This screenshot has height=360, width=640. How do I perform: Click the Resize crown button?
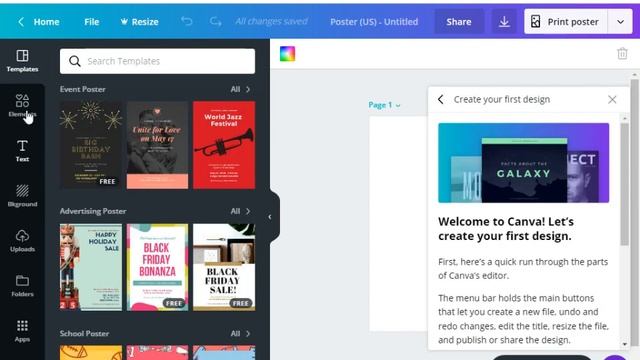click(x=139, y=22)
